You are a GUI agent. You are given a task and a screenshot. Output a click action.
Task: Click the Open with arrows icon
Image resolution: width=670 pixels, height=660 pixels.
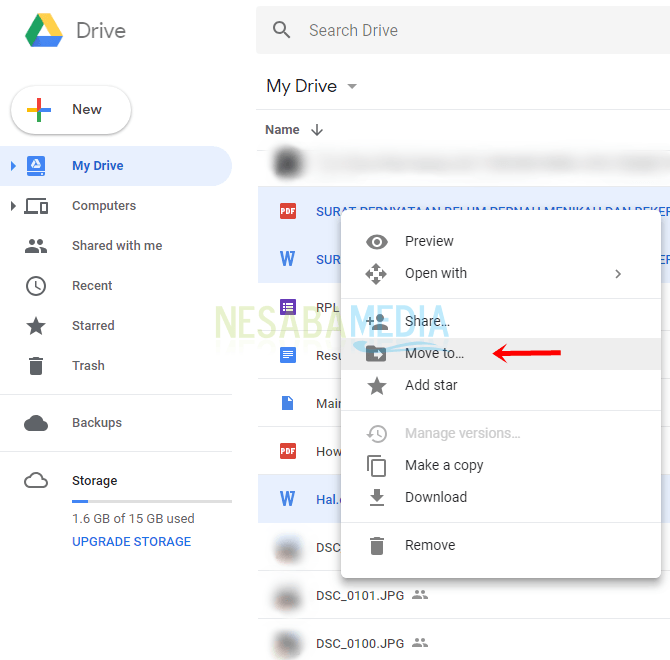376,274
